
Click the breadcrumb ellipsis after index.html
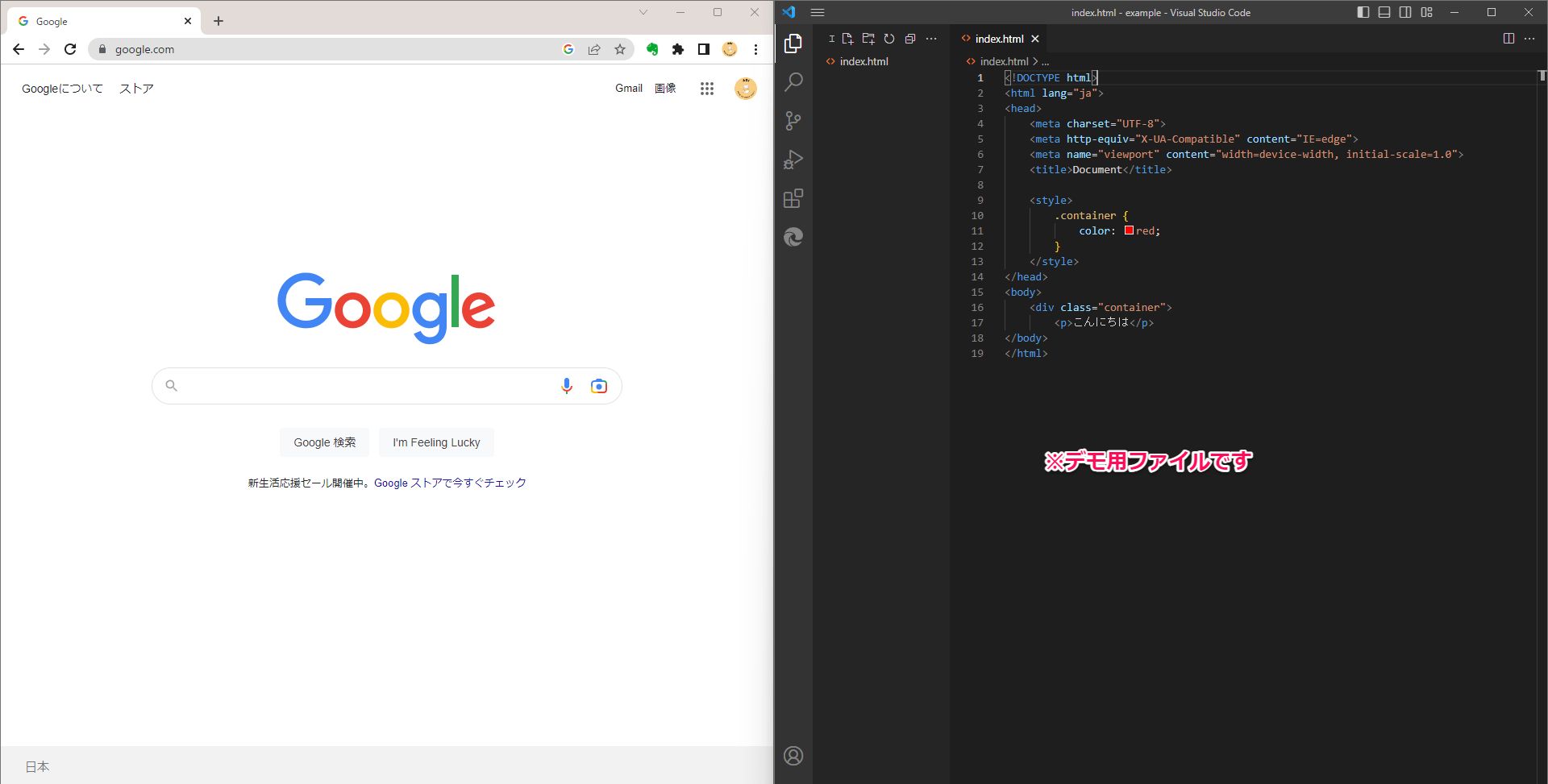(1045, 62)
